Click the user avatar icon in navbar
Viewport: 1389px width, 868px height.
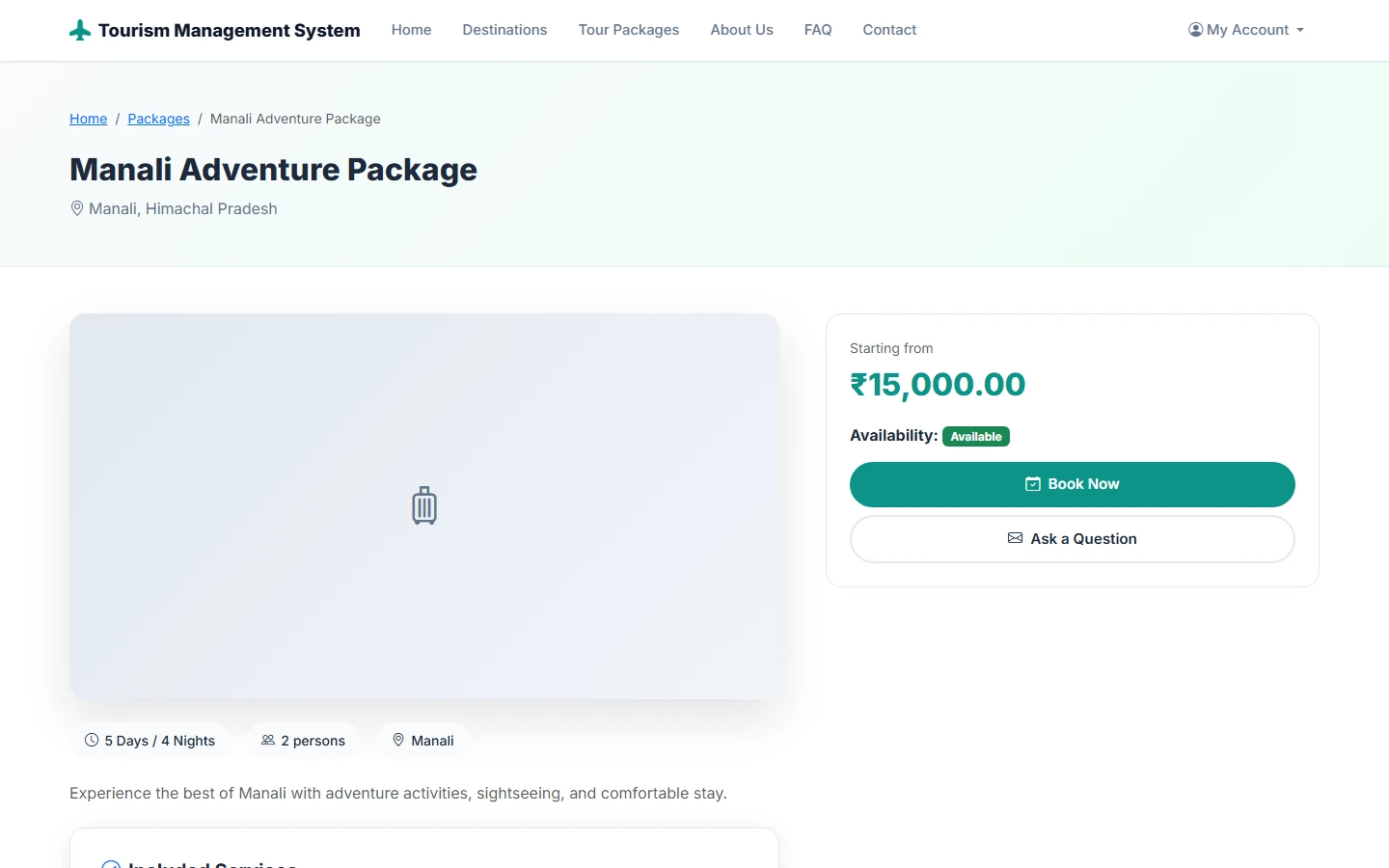pyautogui.click(x=1196, y=30)
